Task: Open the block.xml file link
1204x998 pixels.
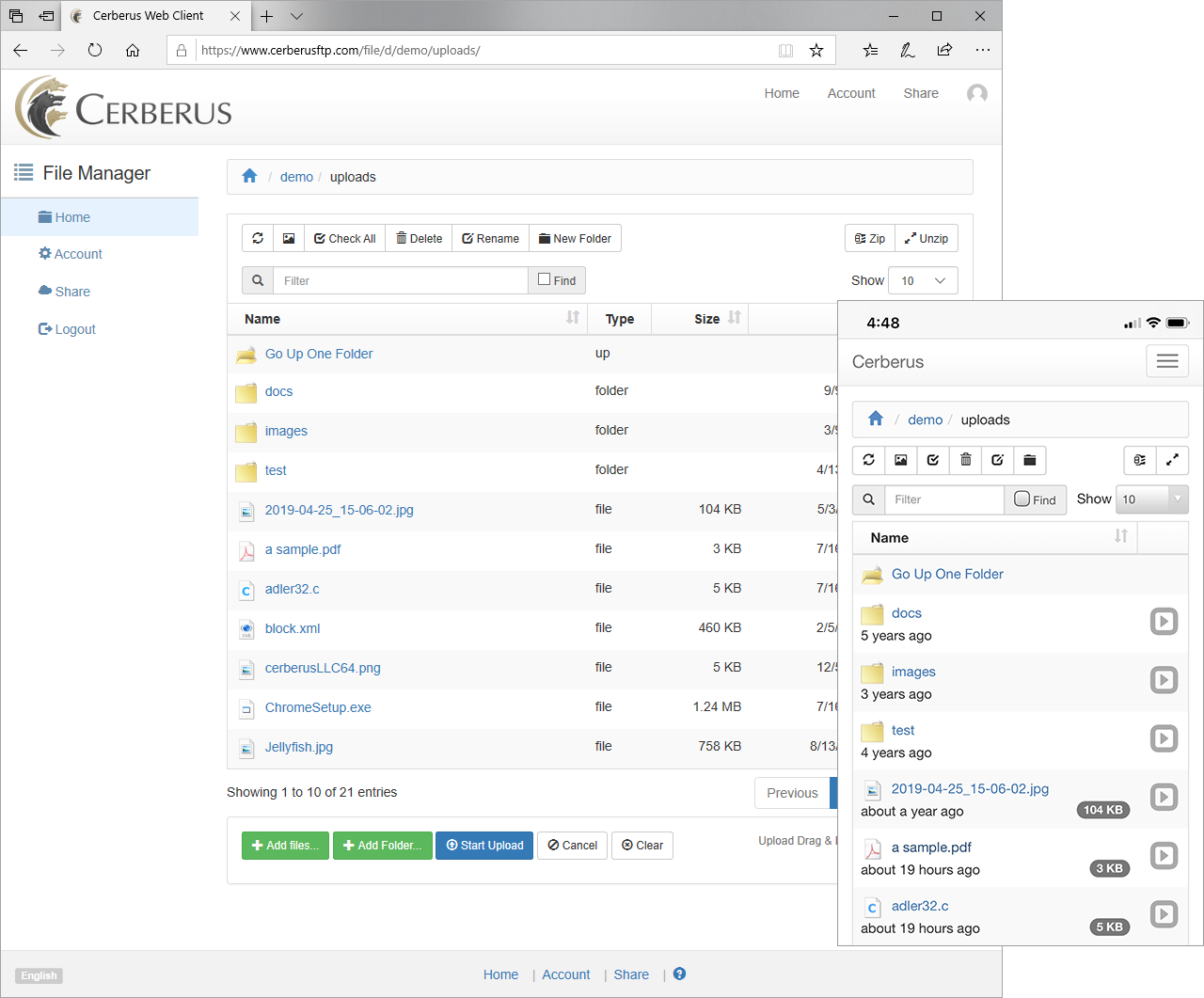Action: pyautogui.click(x=293, y=628)
